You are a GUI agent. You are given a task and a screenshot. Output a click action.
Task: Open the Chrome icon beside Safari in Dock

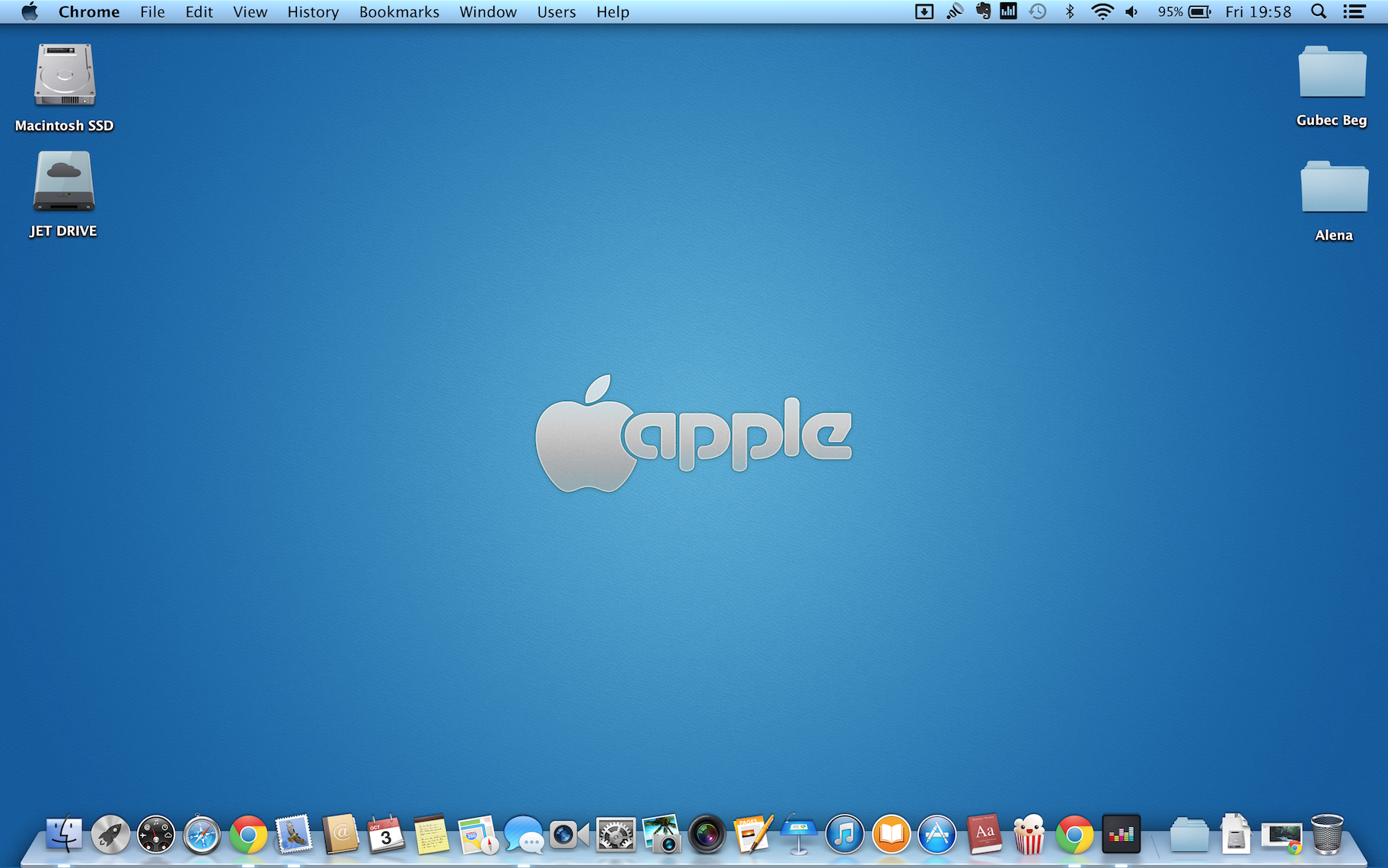coord(248,834)
